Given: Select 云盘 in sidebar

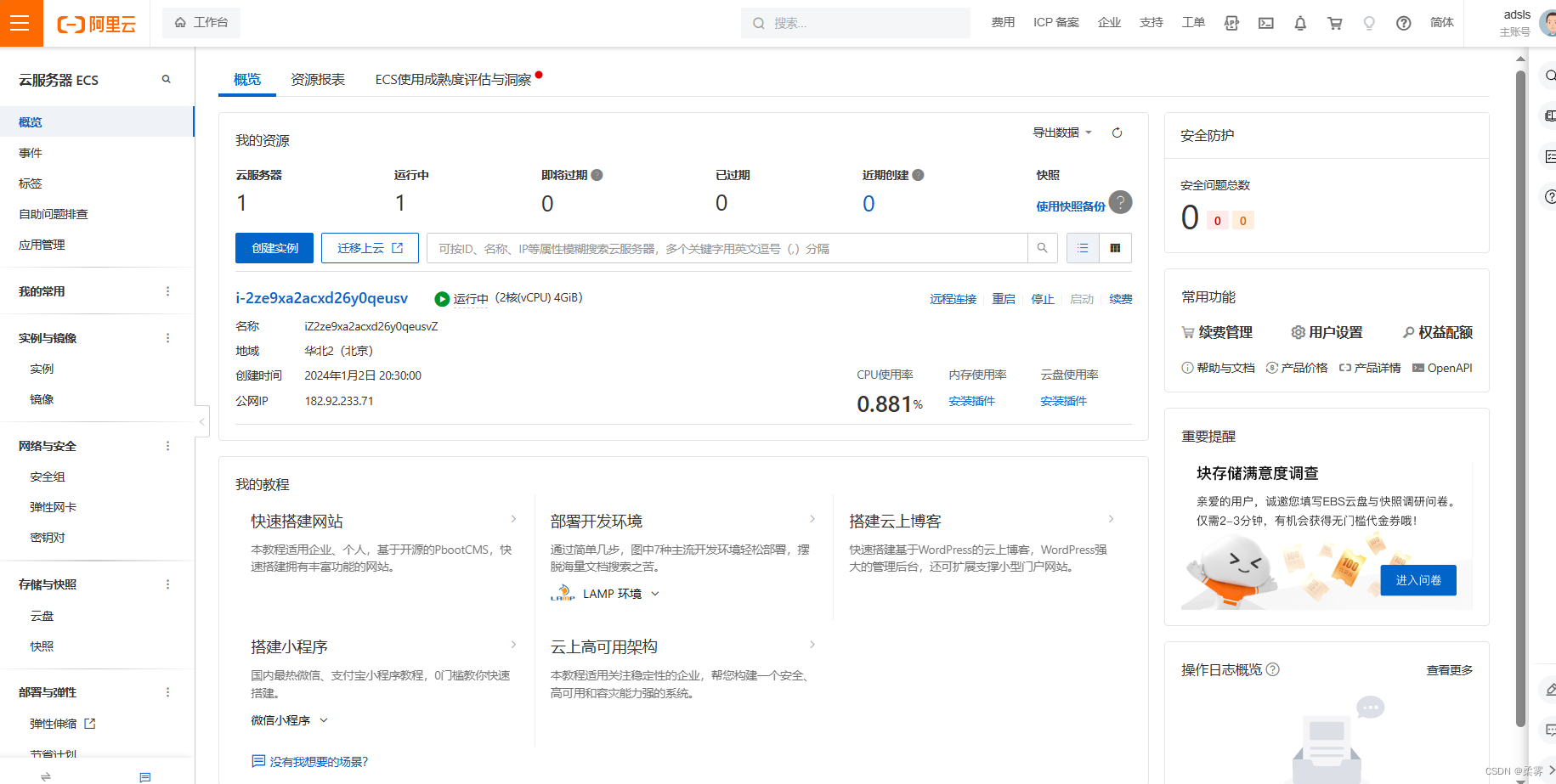Looking at the screenshot, I should [42, 616].
